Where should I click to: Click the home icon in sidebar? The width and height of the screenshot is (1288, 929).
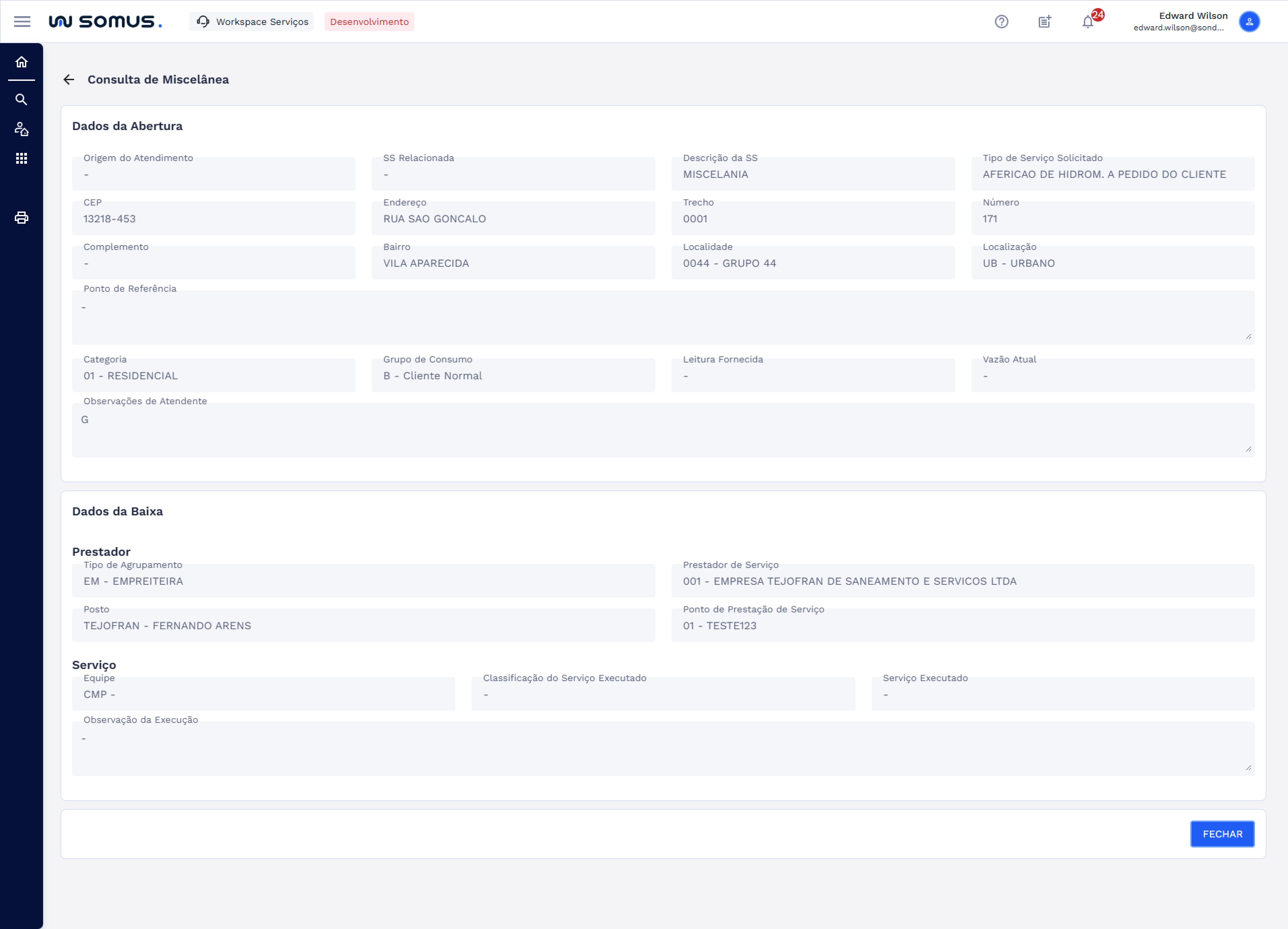coord(22,62)
